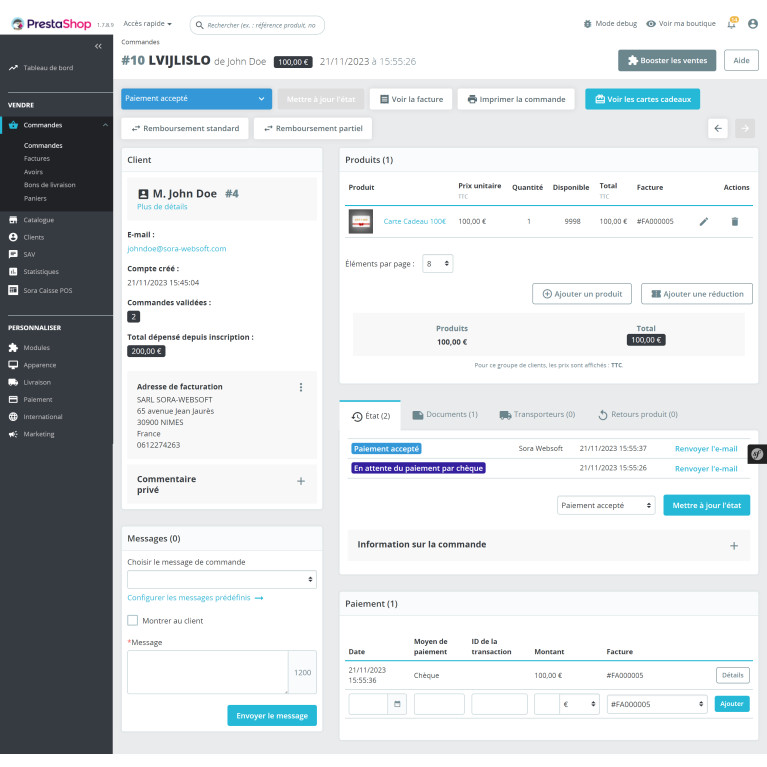Expand Information sur la commande section
This screenshot has height=767, width=767.
pos(733,545)
